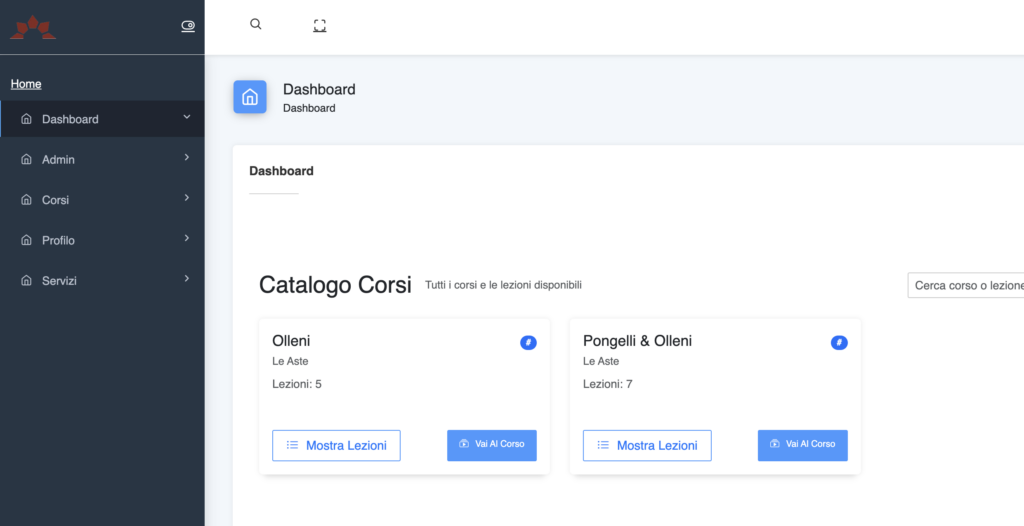
Task: Toggle the sidebar collapse switch
Action: point(188,26)
